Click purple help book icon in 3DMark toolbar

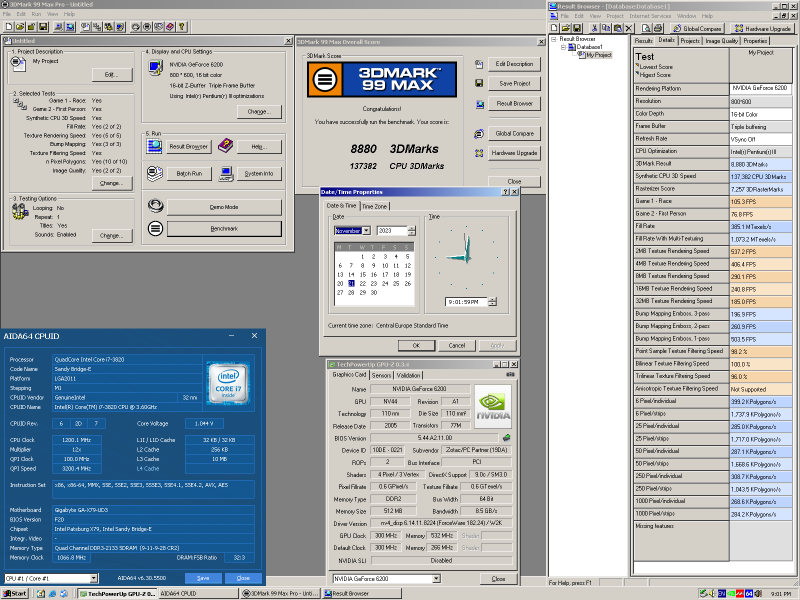pyautogui.click(x=170, y=27)
